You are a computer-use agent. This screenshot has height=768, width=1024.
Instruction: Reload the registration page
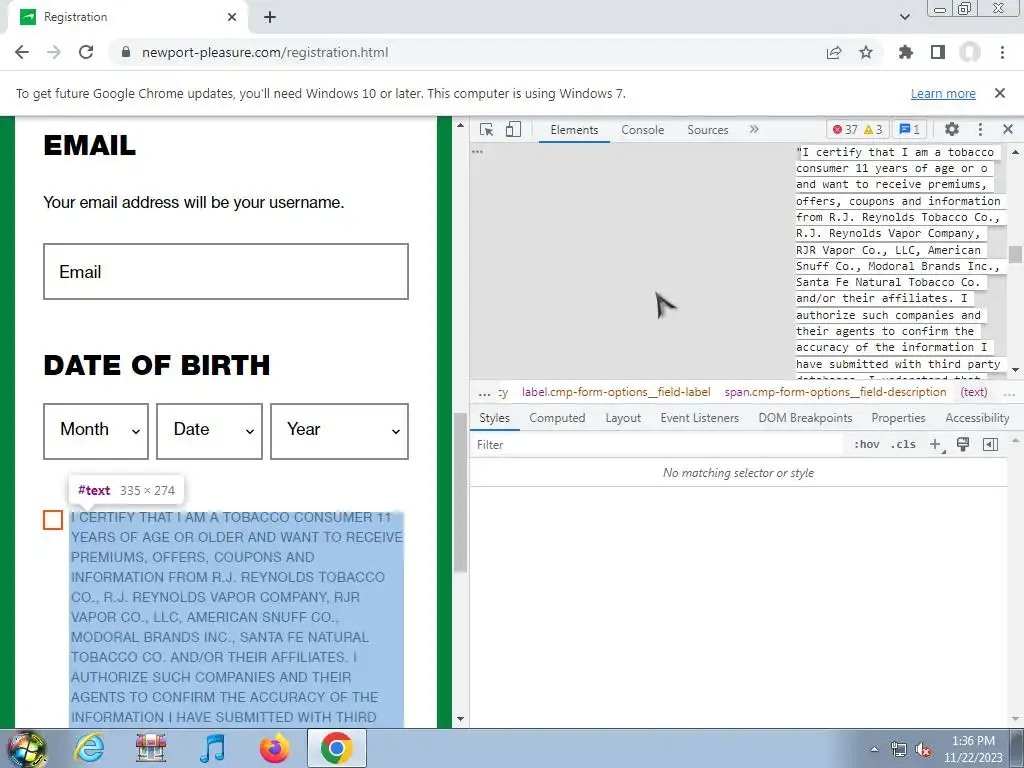click(x=86, y=52)
